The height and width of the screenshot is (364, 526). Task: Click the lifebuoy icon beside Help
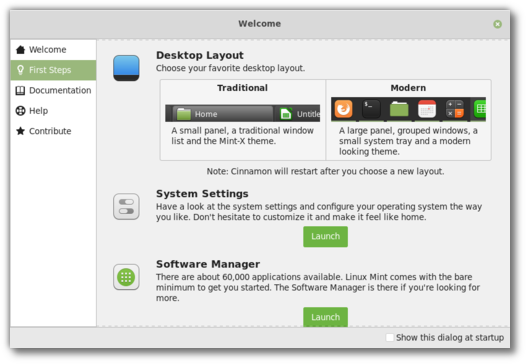pos(20,111)
